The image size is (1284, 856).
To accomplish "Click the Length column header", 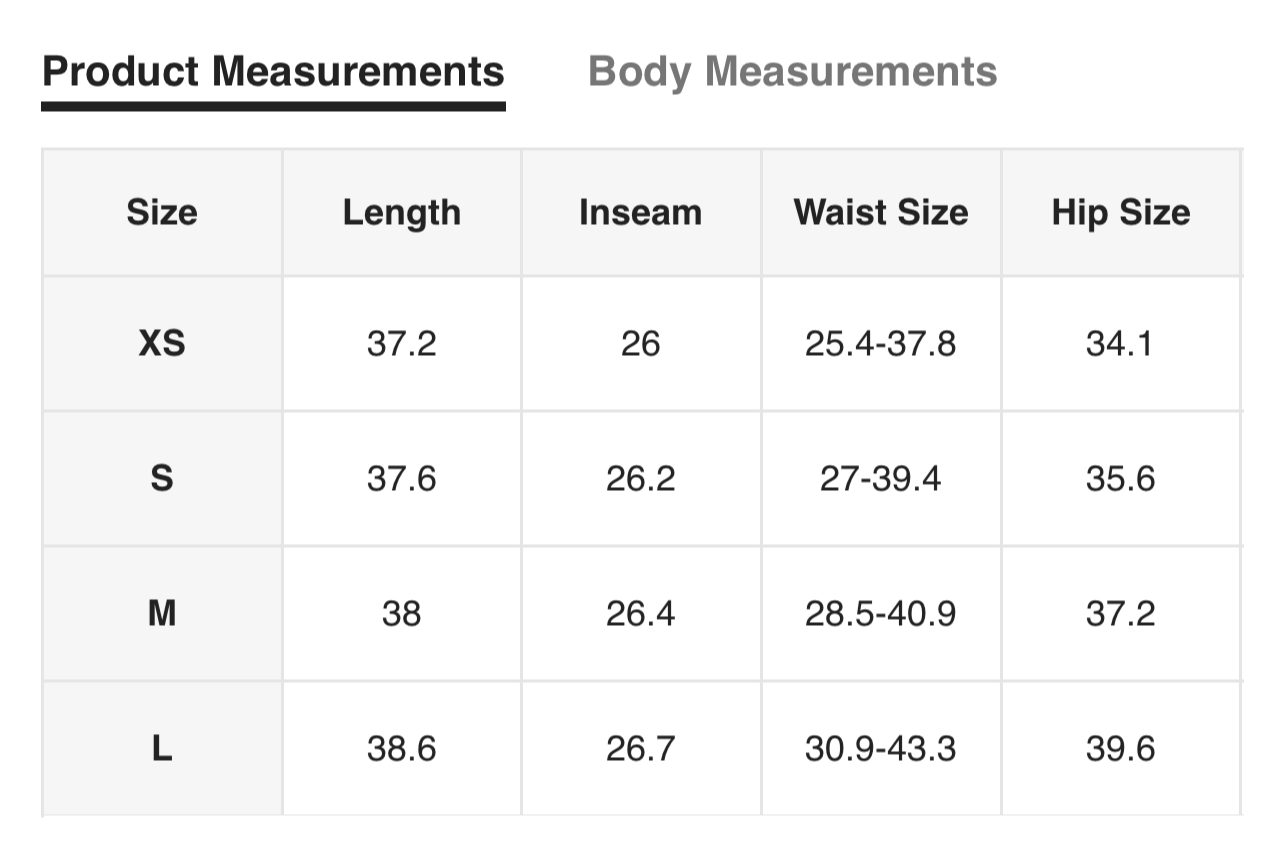I will coord(401,212).
